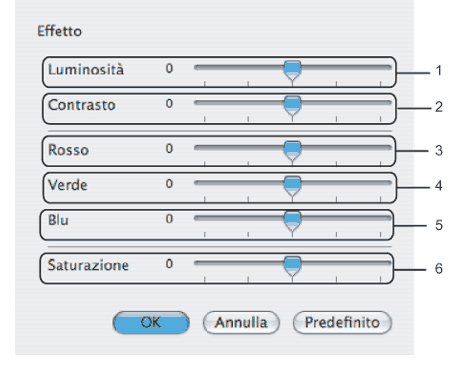Click the Saturazione slider's leftmost tick mark
The image size is (450, 368).
(x=204, y=279)
